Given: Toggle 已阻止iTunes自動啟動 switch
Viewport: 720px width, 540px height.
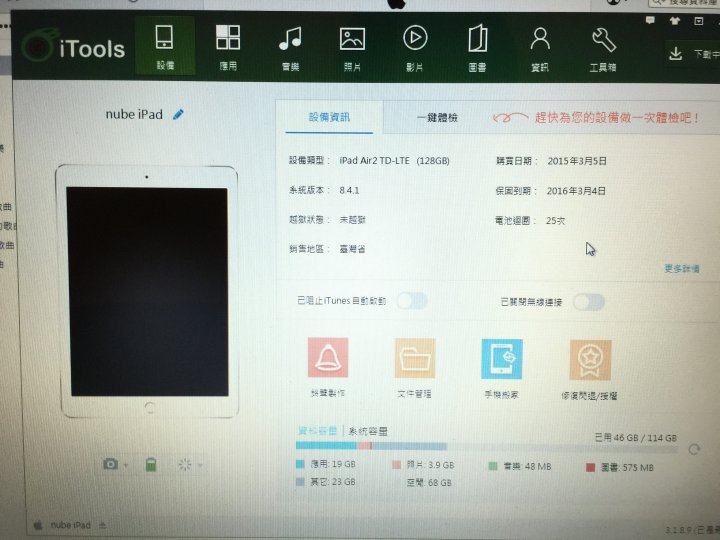Looking at the screenshot, I should coord(412,301).
